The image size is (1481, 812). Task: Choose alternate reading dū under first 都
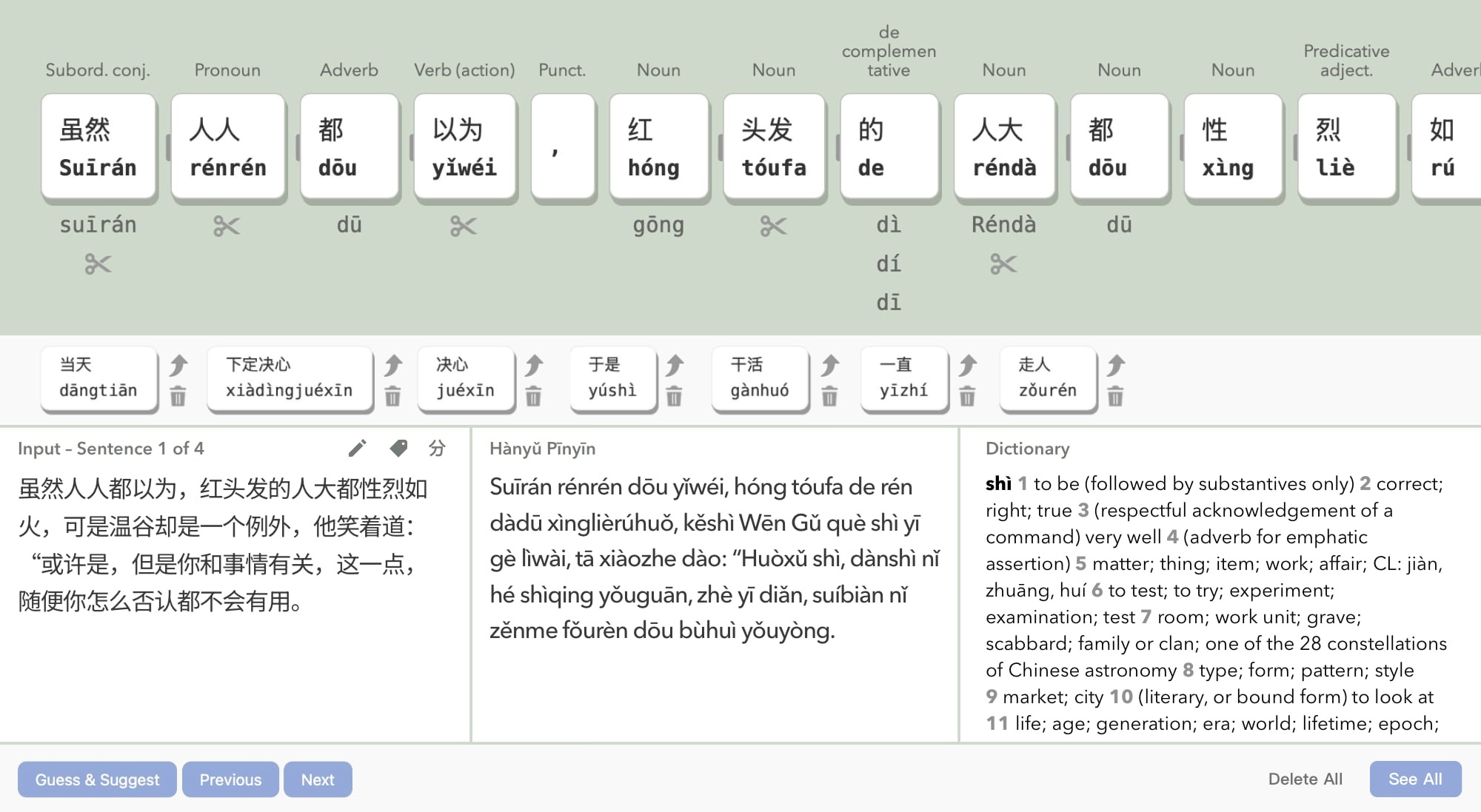[350, 225]
